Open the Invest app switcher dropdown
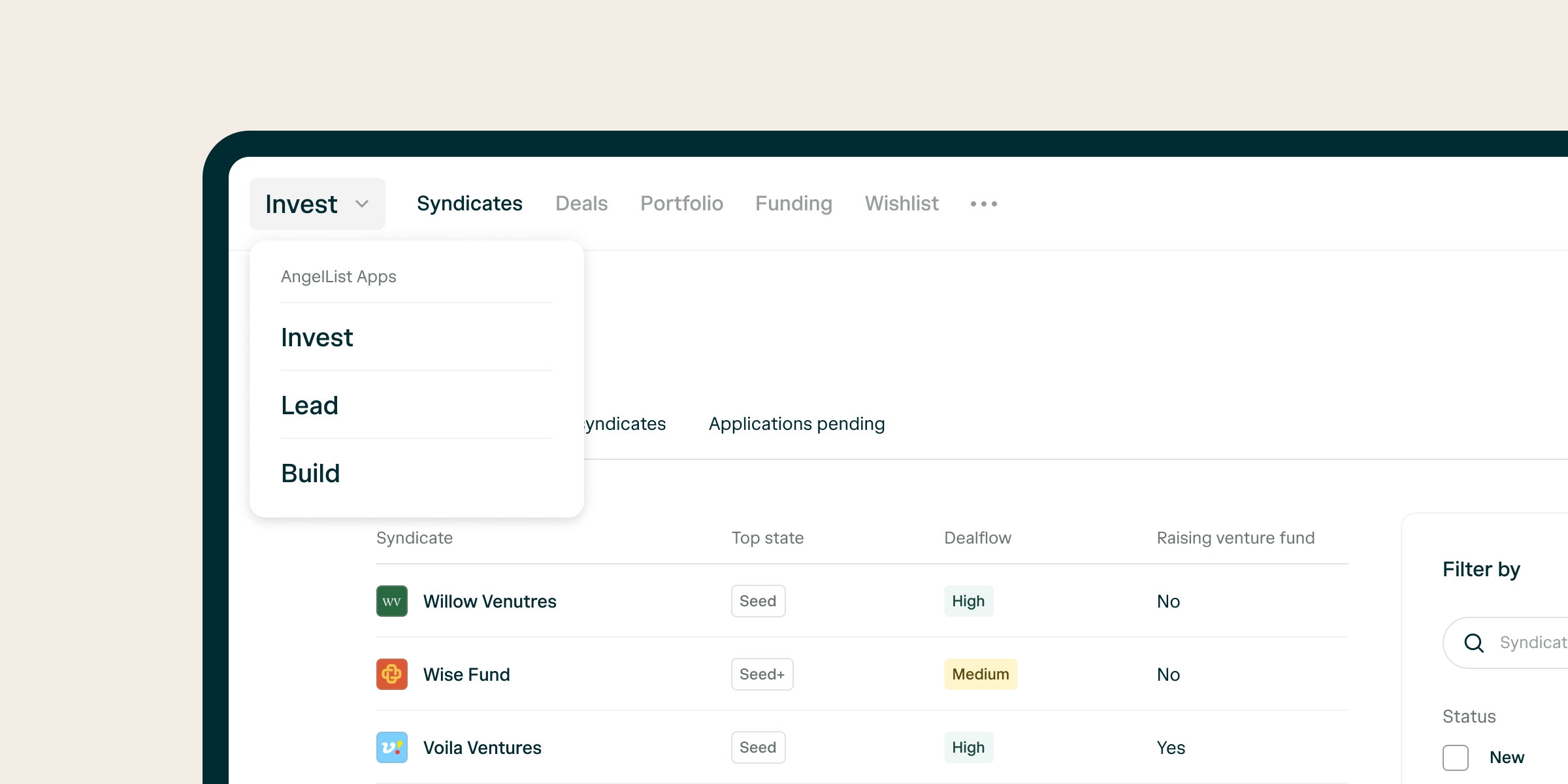Screen dimensions: 1568x784 [317, 204]
